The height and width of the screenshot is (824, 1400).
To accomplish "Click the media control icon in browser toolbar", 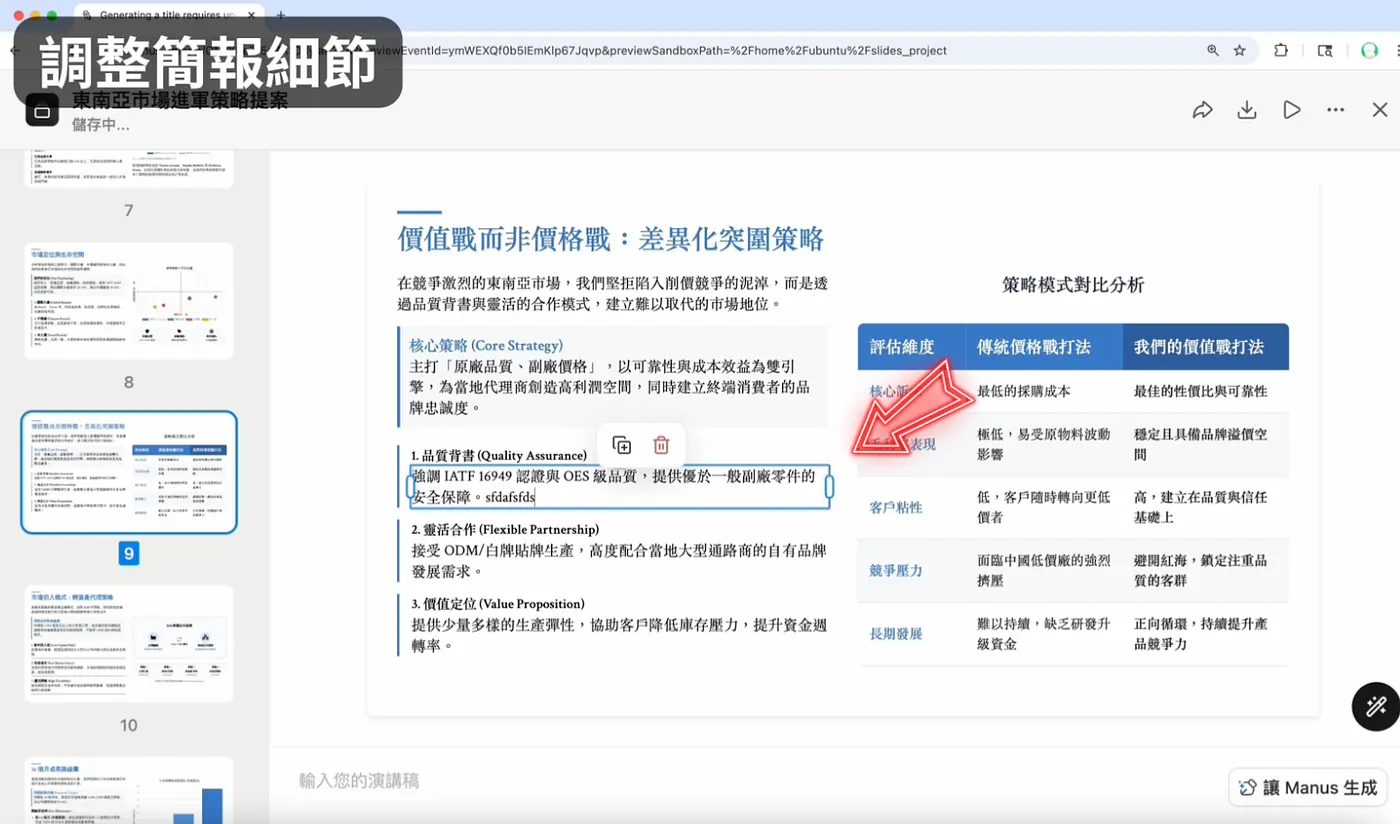I will click(1325, 50).
